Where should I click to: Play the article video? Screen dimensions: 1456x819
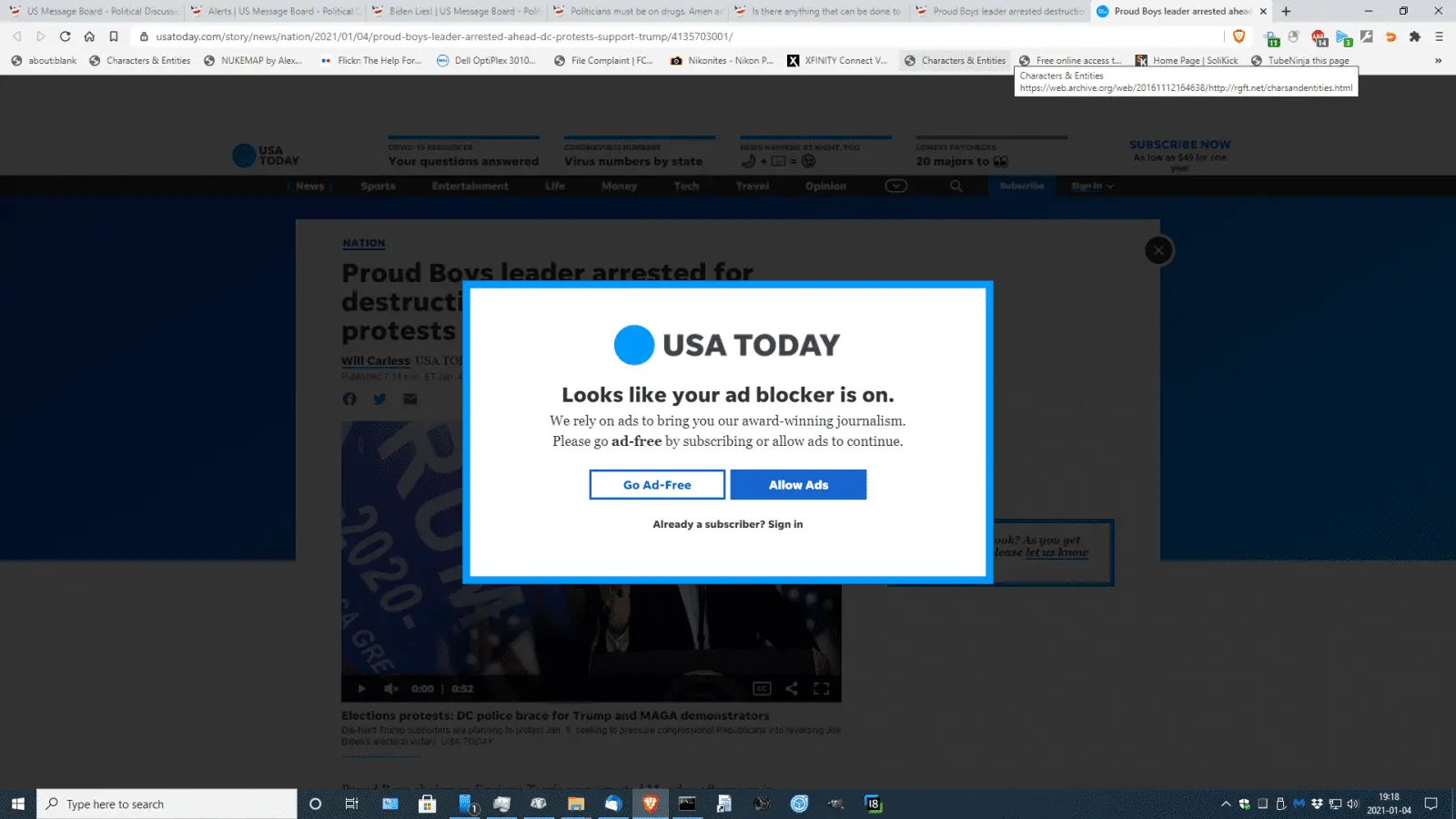[361, 688]
